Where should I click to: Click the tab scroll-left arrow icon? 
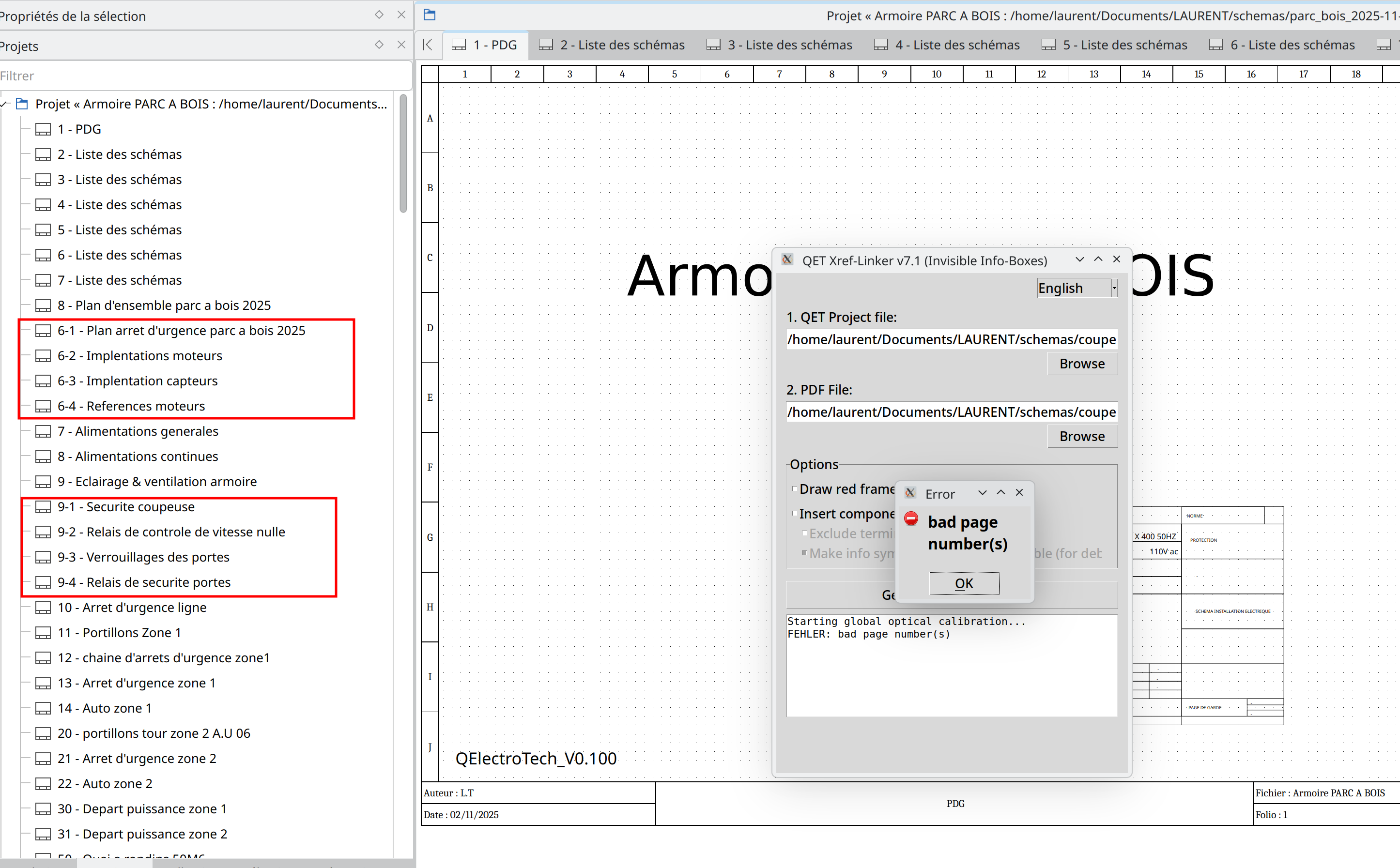pos(428,45)
